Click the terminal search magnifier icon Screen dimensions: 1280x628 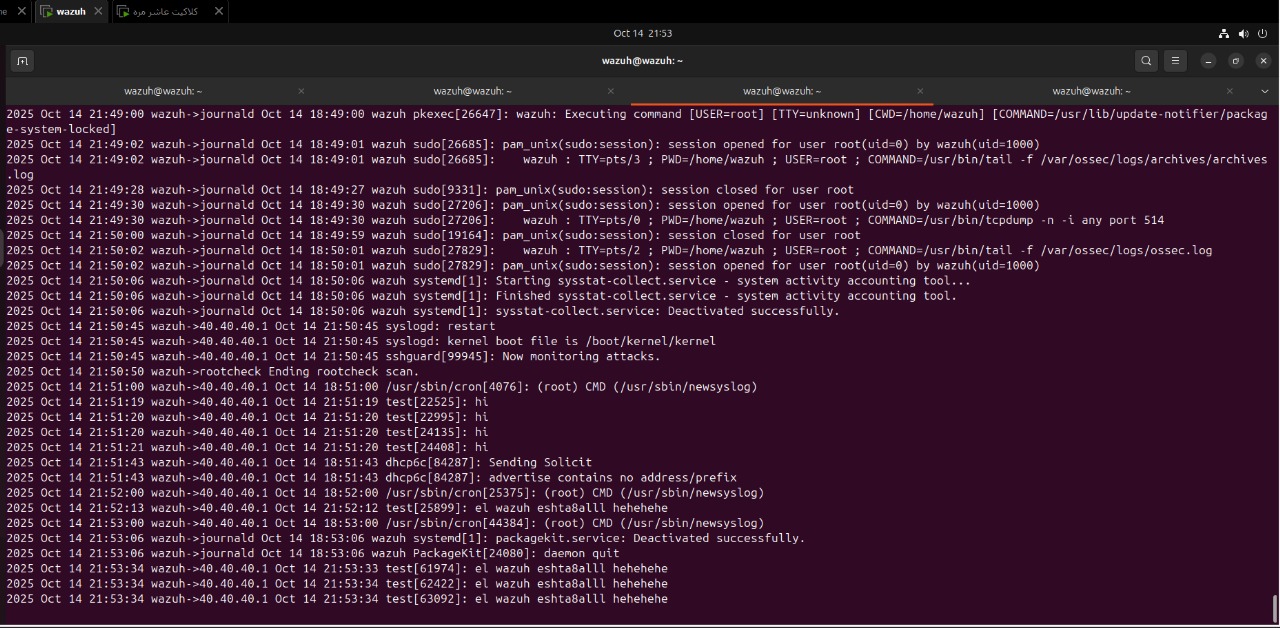tap(1146, 61)
